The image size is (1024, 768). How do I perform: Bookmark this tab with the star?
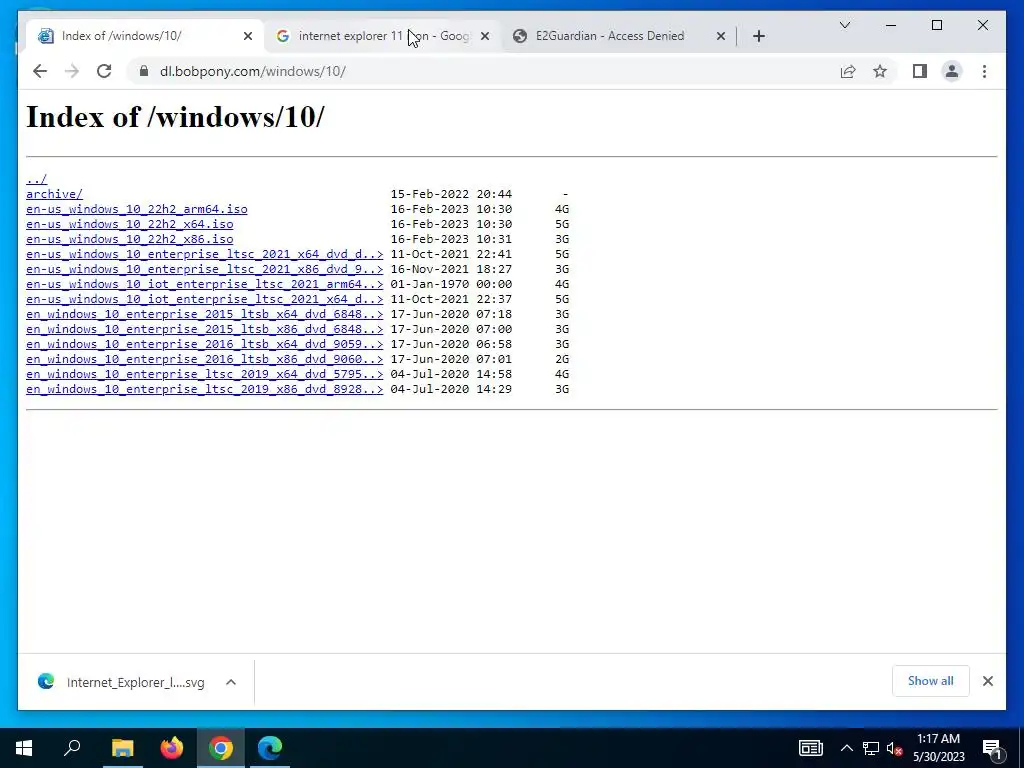[880, 71]
